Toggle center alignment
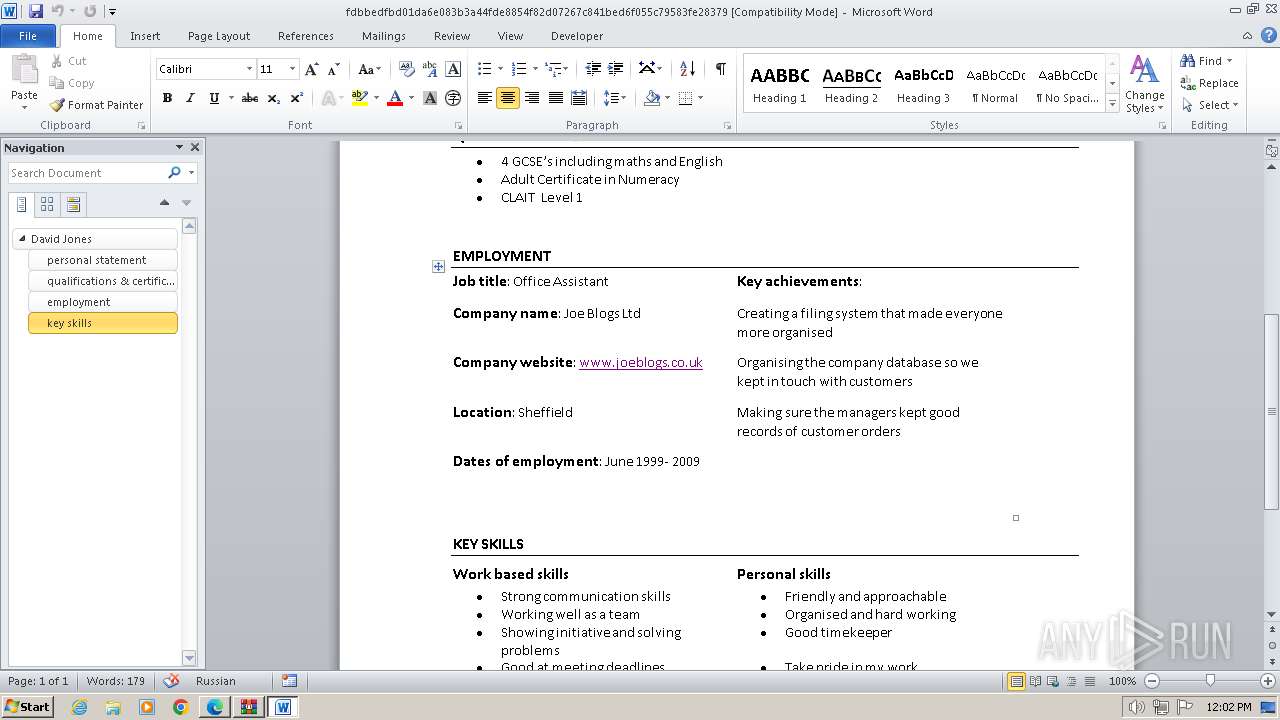 [508, 98]
